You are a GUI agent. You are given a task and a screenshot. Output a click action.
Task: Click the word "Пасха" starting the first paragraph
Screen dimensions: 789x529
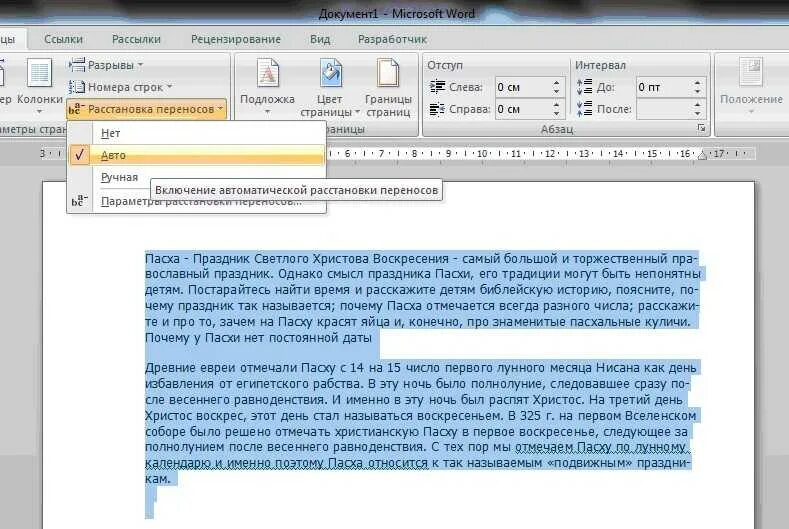[x=162, y=259]
